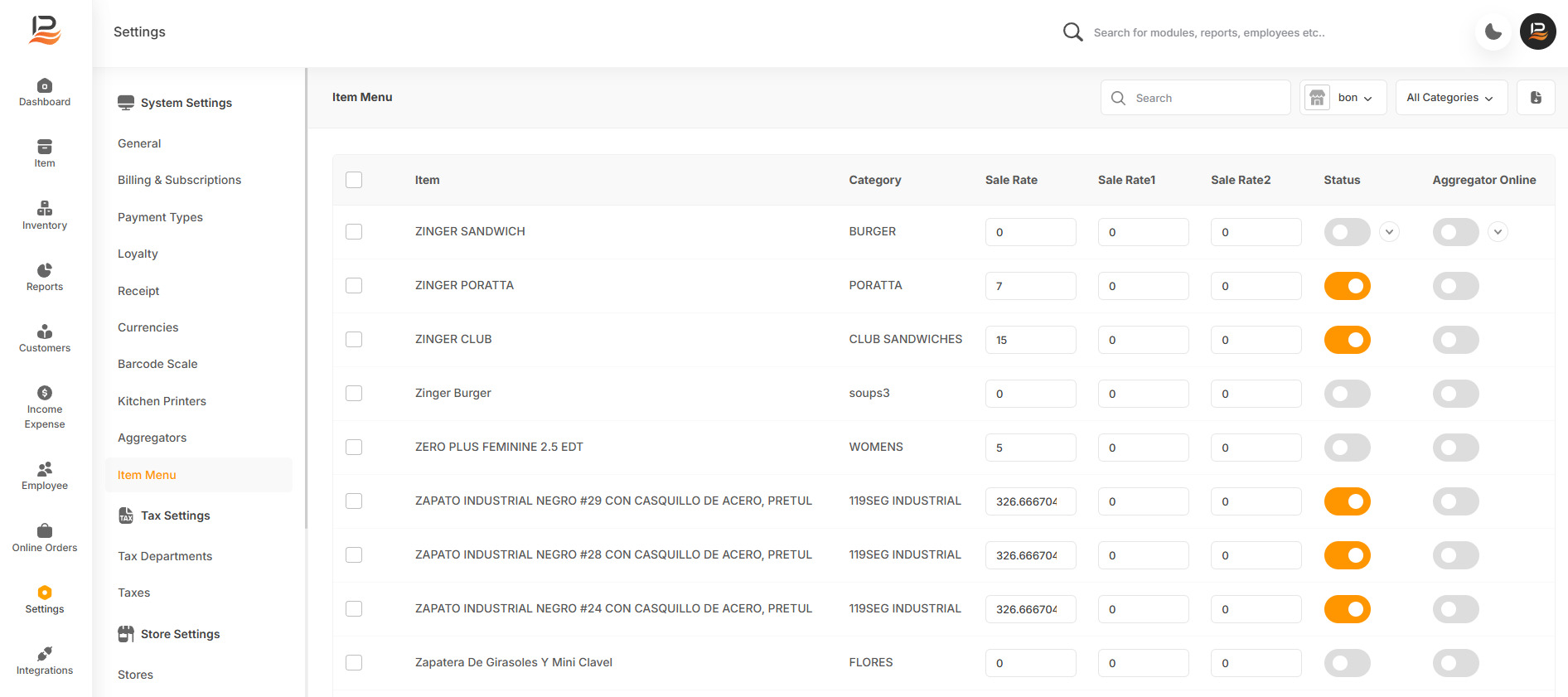This screenshot has height=697, width=1568.
Task: Open General settings page
Action: 139,143
